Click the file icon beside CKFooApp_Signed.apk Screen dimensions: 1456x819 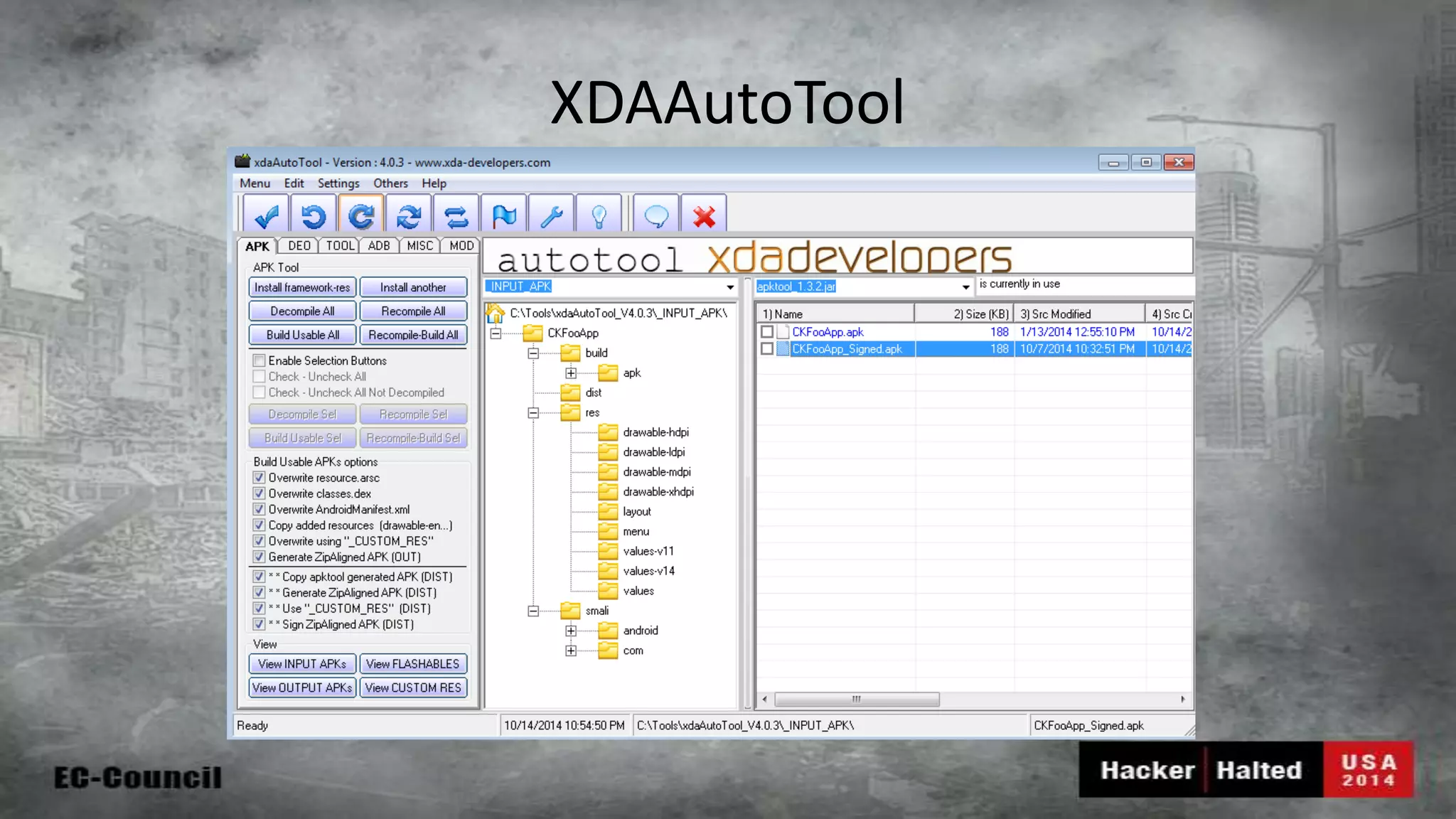[783, 349]
